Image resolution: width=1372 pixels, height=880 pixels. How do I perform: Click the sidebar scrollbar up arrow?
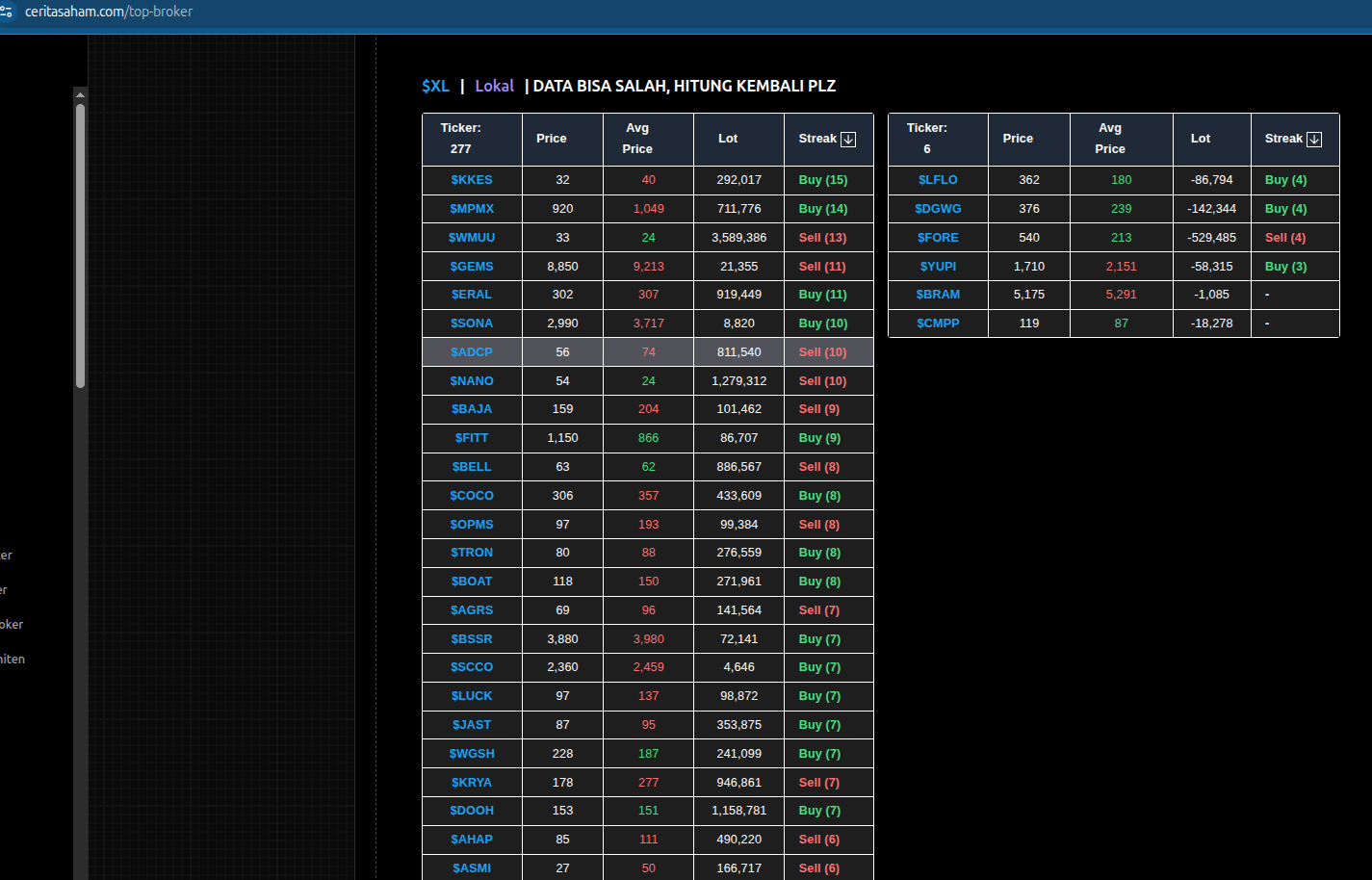(x=80, y=94)
